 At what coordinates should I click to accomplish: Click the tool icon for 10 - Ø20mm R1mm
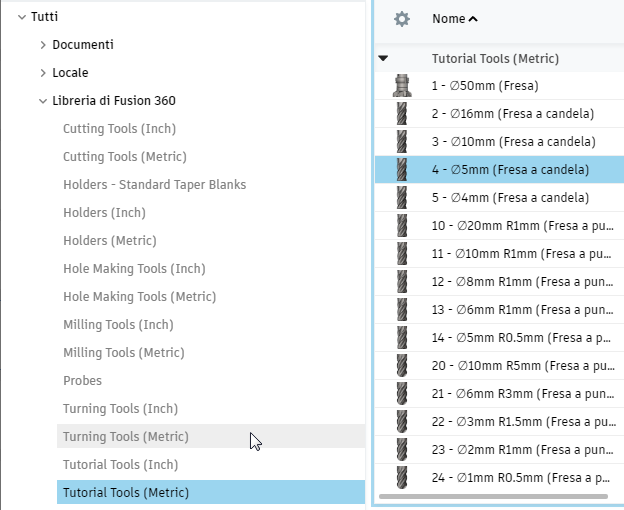tap(402, 226)
